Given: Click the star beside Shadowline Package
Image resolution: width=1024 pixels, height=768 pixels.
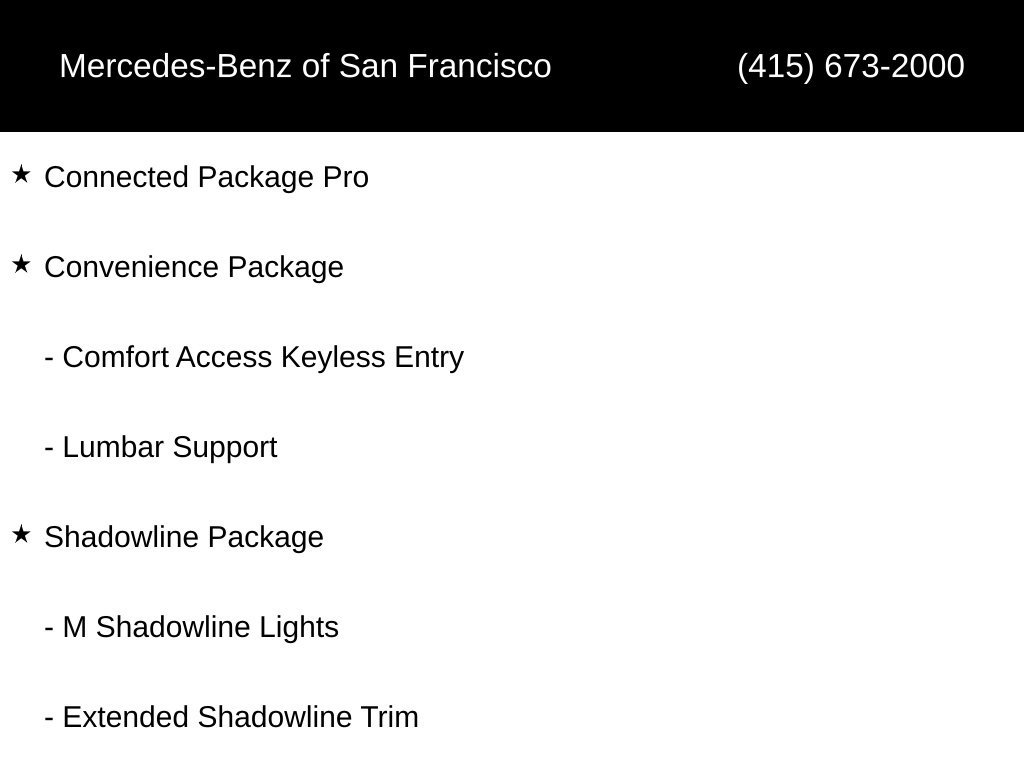Looking at the screenshot, I should 21,534.
